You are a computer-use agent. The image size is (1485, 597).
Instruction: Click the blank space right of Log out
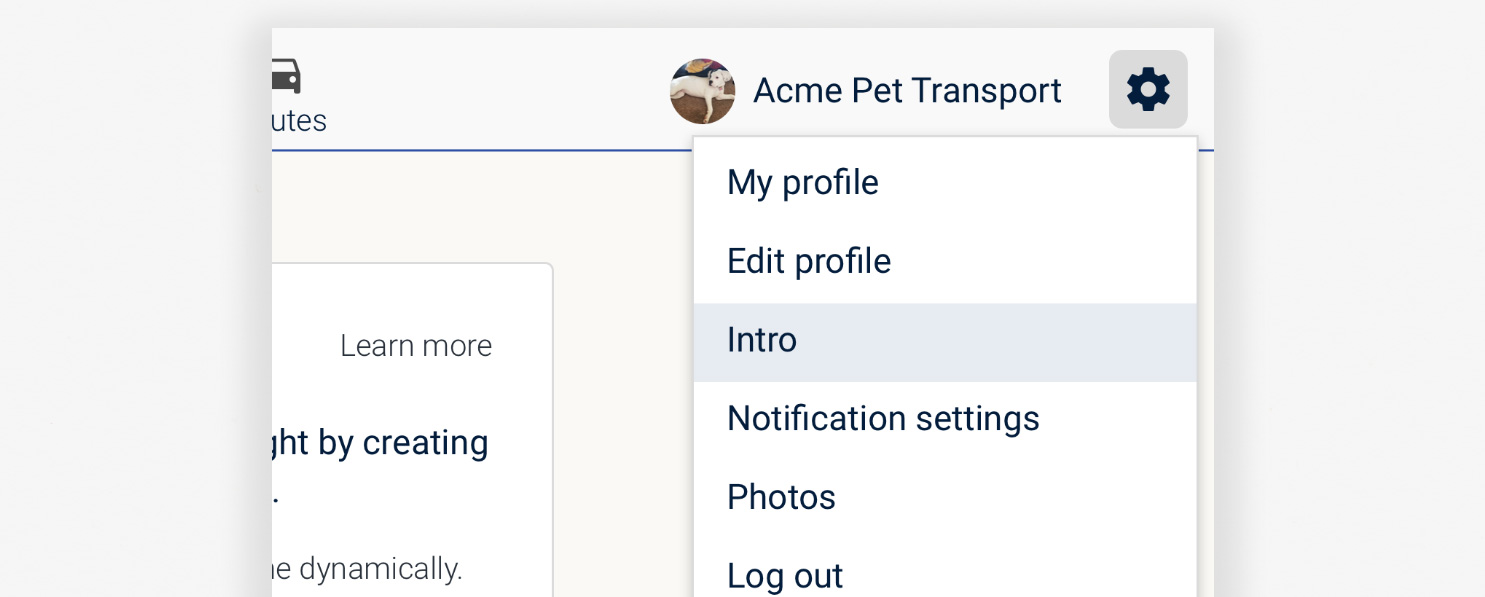pos(1020,575)
